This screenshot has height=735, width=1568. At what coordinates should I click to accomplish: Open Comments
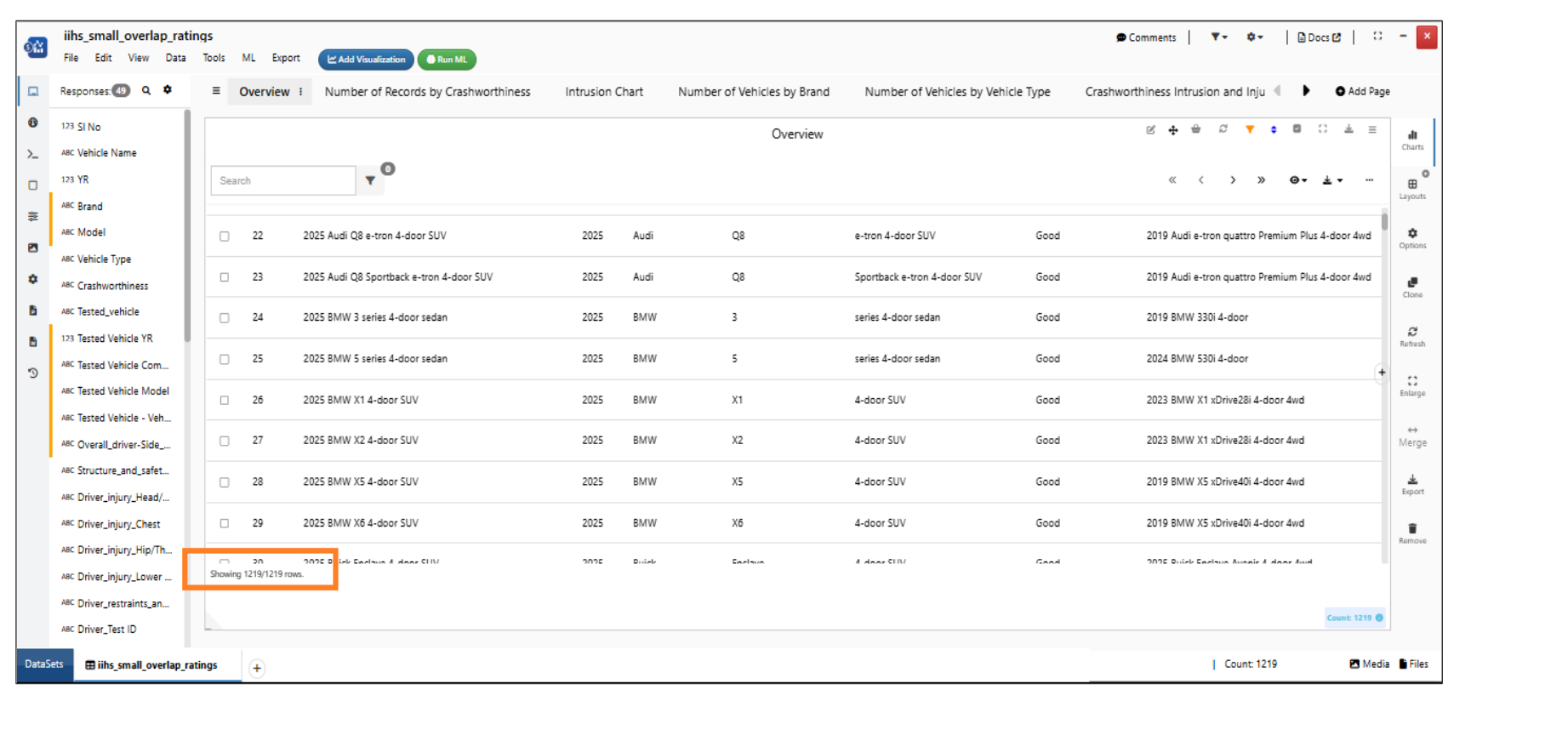1146,37
